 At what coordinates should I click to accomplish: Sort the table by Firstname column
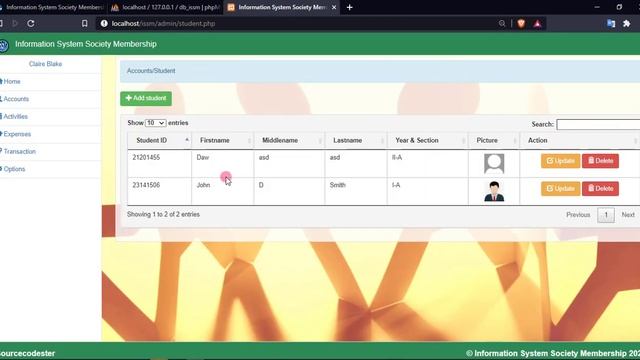tap(222, 140)
